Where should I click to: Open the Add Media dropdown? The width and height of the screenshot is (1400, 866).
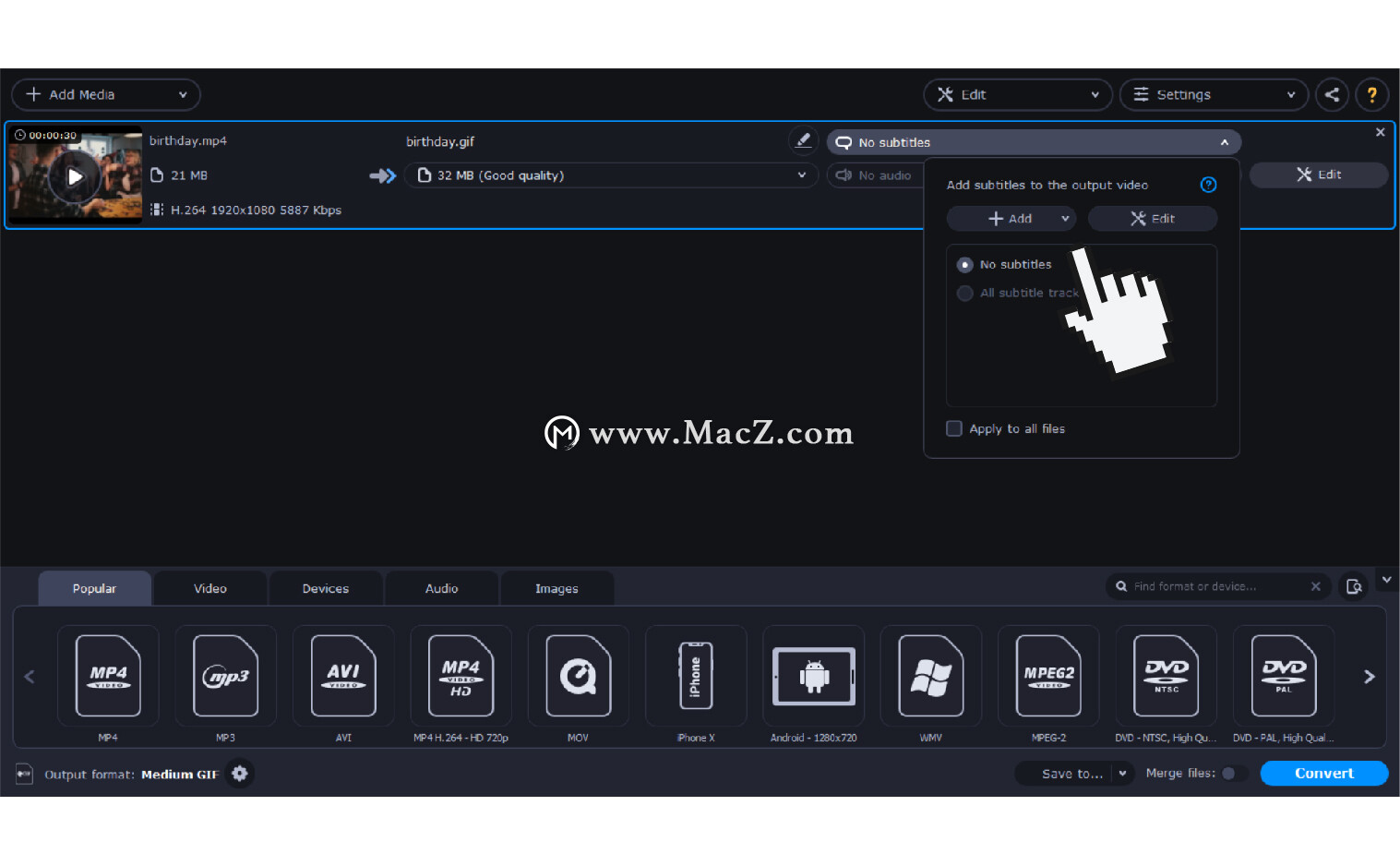coord(106,94)
